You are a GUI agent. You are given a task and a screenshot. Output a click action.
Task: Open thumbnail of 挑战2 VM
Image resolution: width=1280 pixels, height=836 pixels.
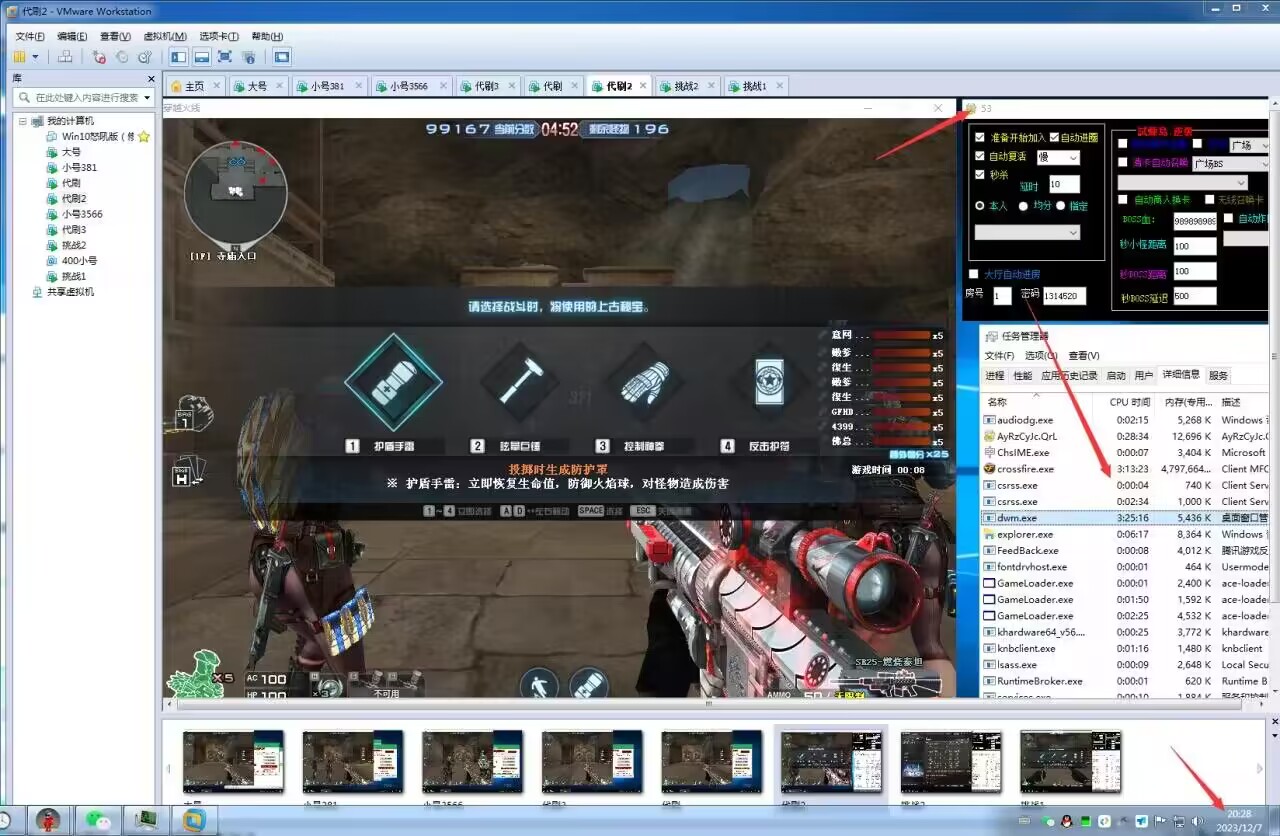click(950, 762)
